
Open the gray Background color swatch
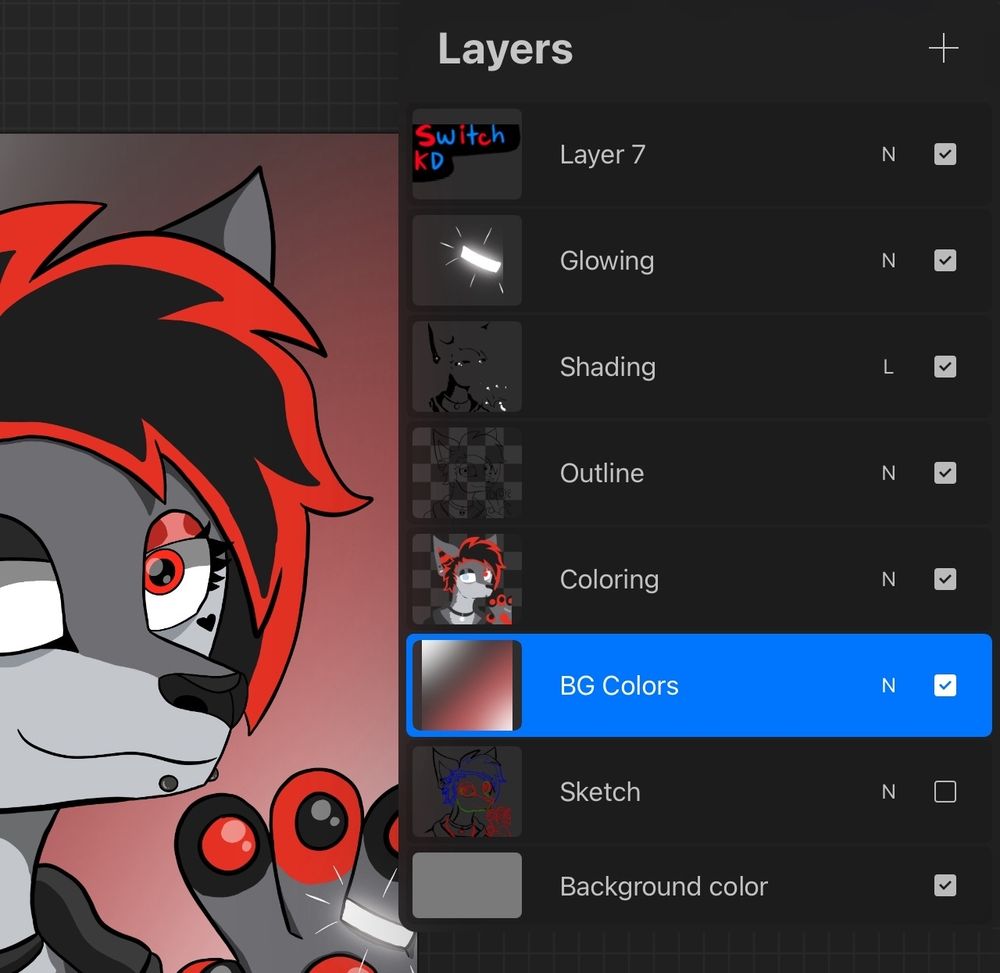pos(467,885)
